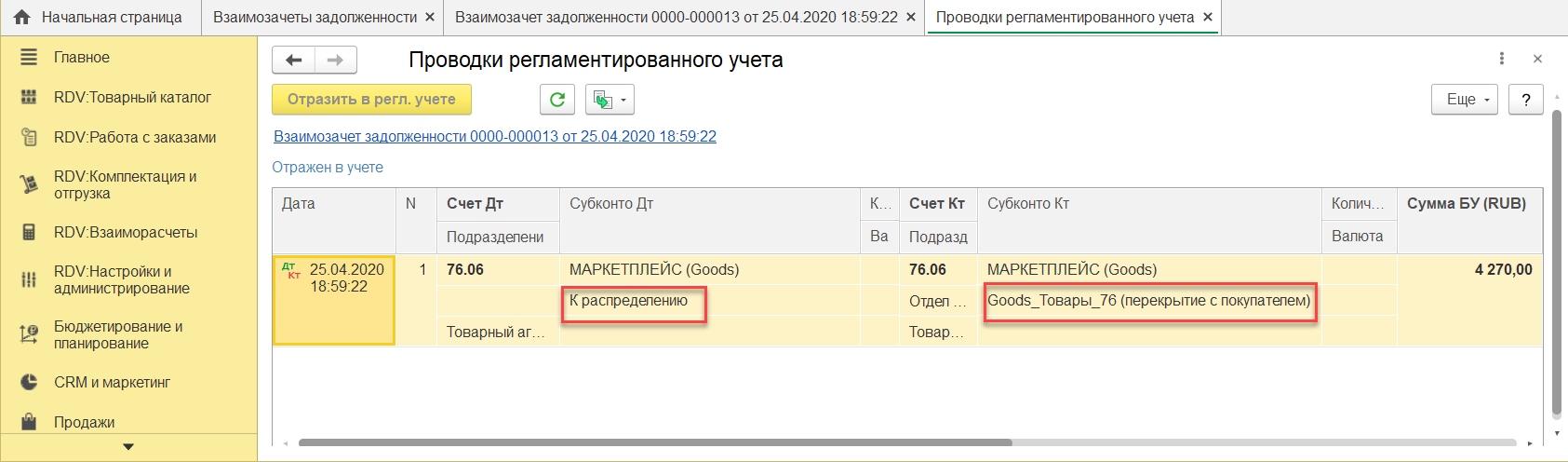
Task: Open the Взаимозачет задолженности 0000-000013 link
Action: pos(495,136)
